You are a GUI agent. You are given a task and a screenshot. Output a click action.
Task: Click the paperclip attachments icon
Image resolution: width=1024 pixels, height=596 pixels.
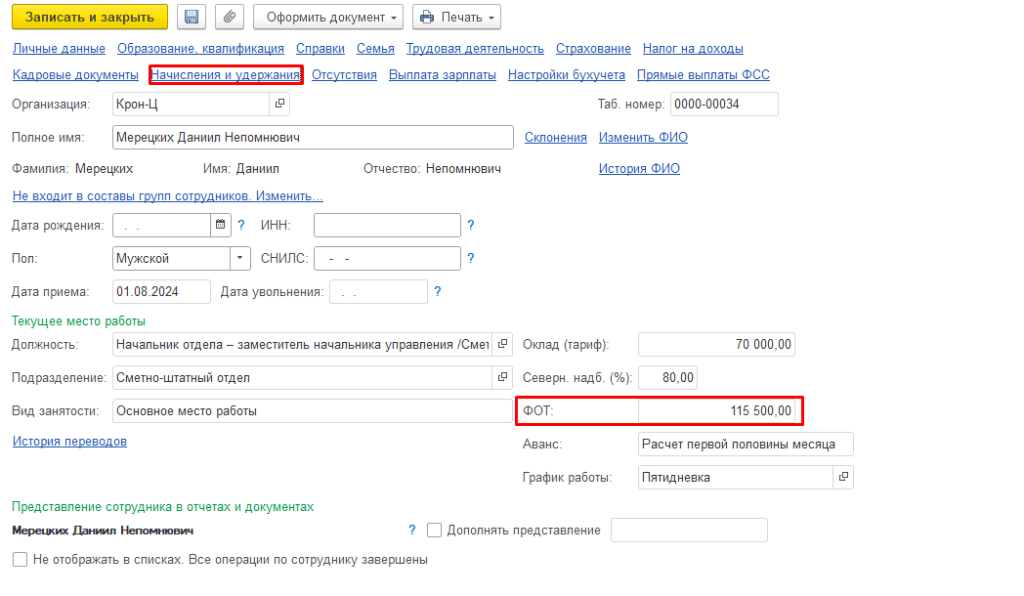[x=230, y=17]
